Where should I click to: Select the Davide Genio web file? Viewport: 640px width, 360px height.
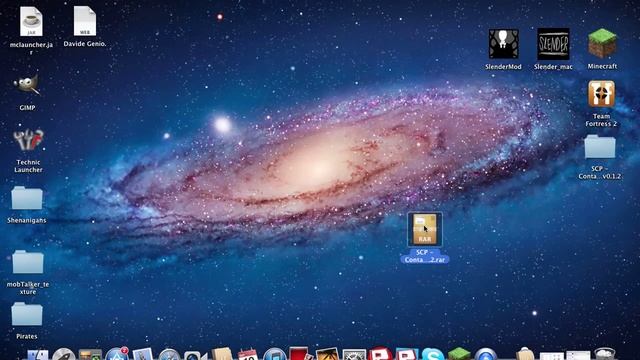click(85, 21)
